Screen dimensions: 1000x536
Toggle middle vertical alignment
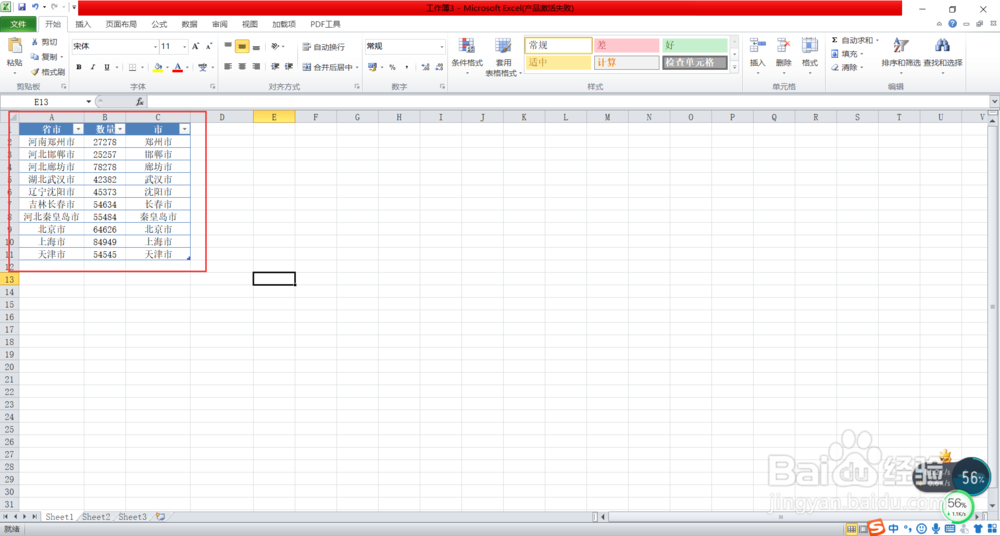pyautogui.click(x=242, y=47)
